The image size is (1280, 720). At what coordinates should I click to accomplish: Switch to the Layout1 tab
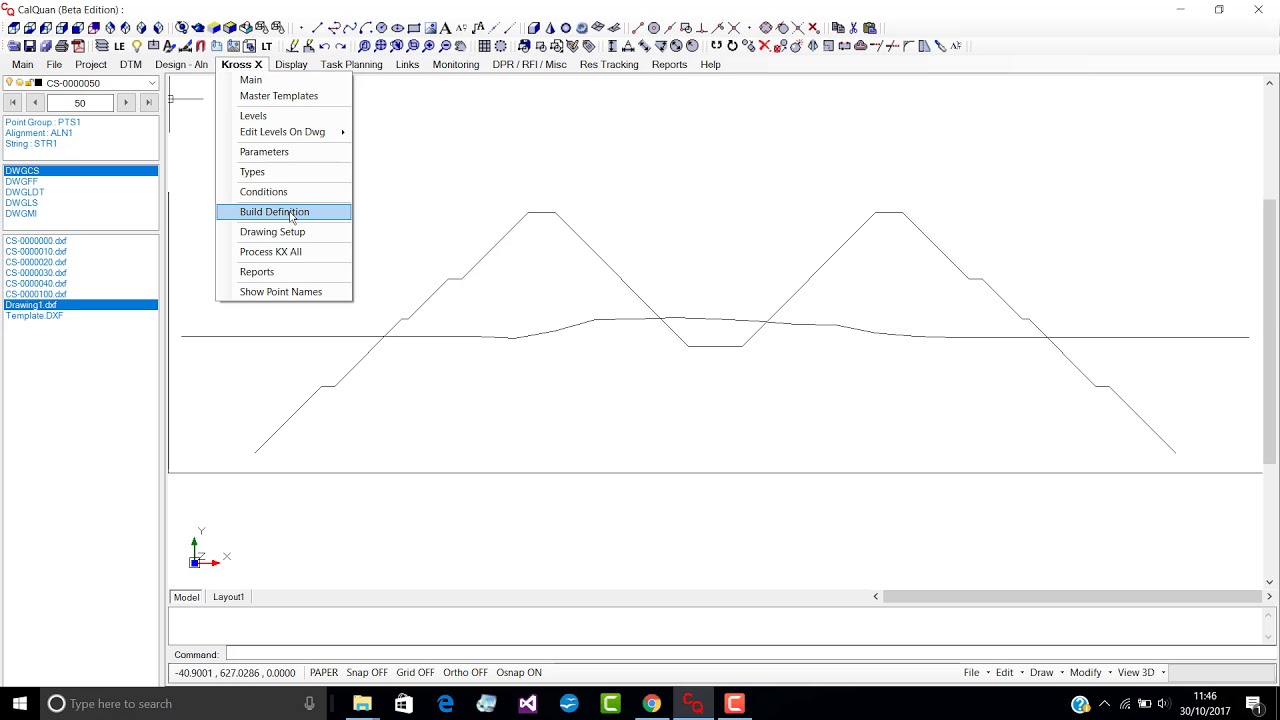click(228, 597)
